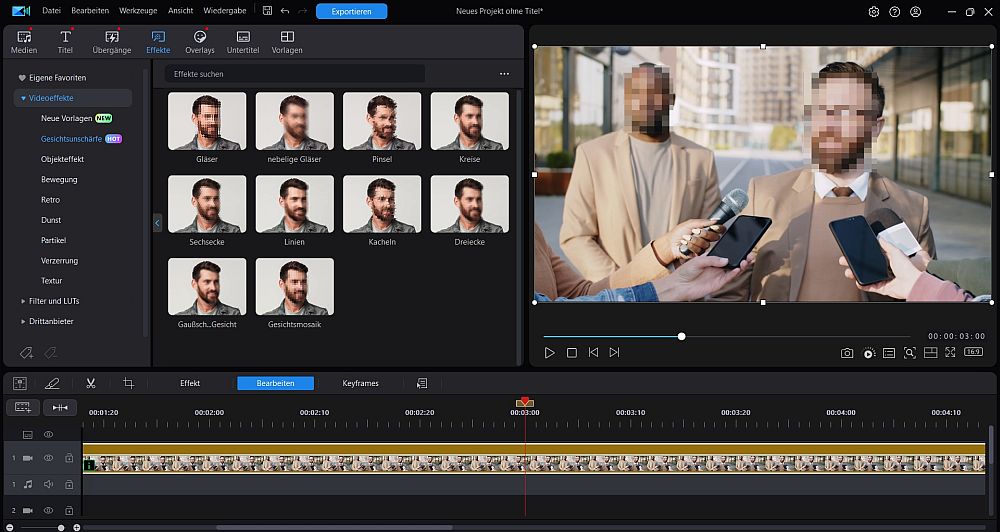Click the Effekte suchen search field
This screenshot has width=1000, height=532.
click(295, 74)
